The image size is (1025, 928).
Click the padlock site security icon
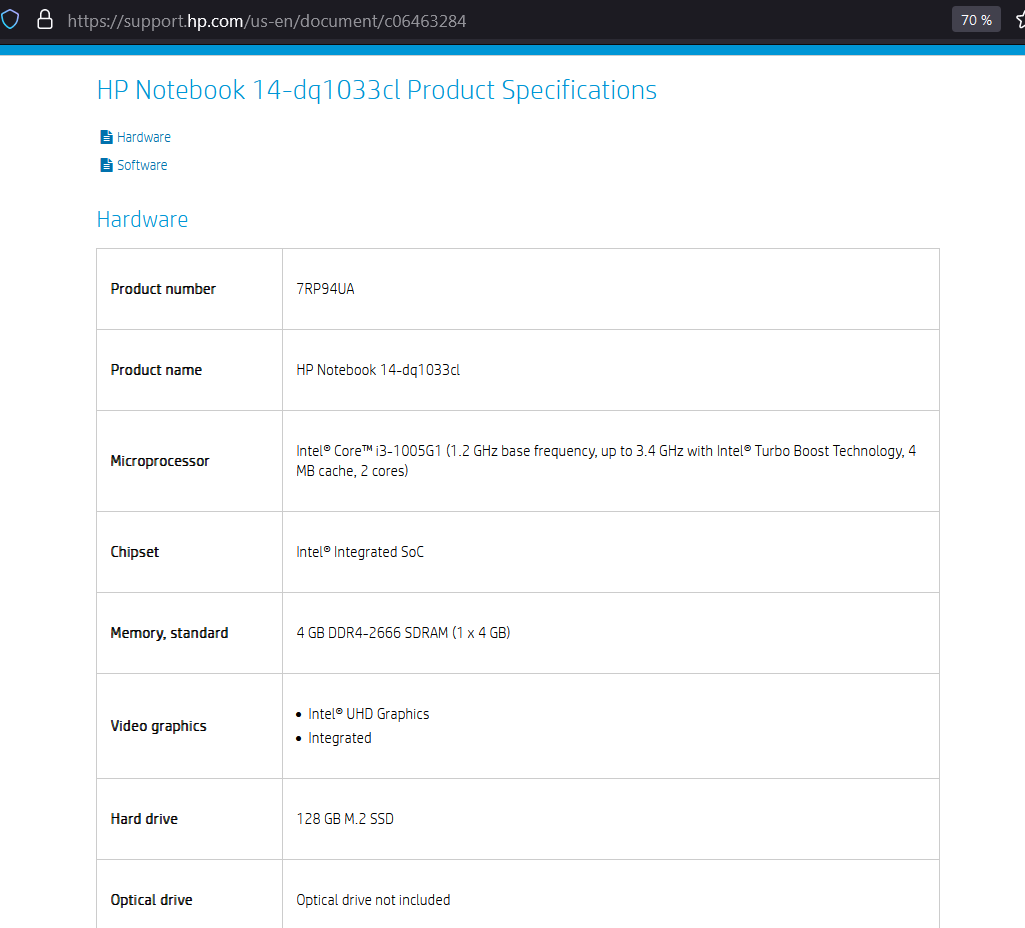(x=44, y=20)
